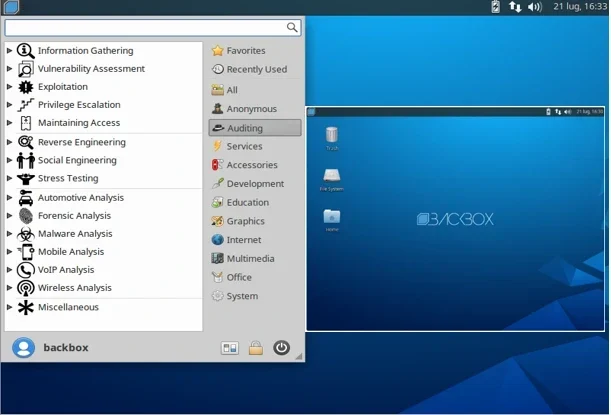The height and width of the screenshot is (415, 611).
Task: Click the 'Automotive Analysis' text label
Action: (81, 198)
